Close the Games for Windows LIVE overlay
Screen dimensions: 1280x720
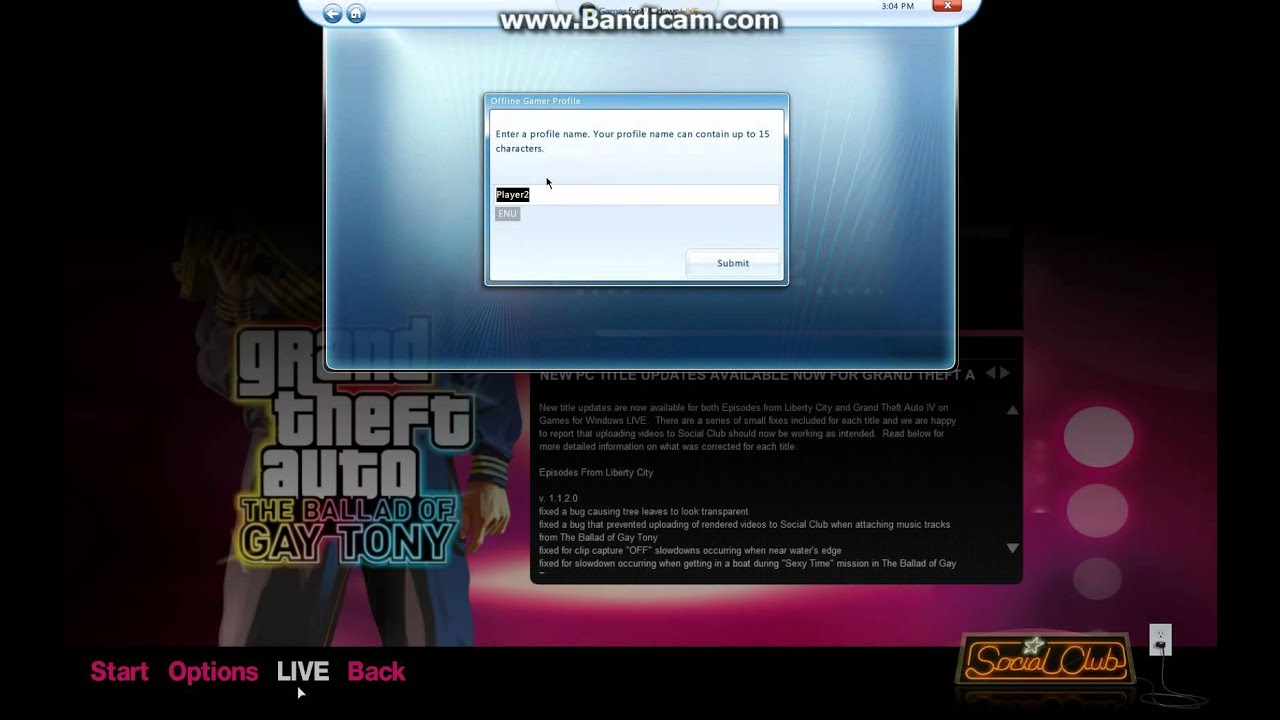(946, 6)
